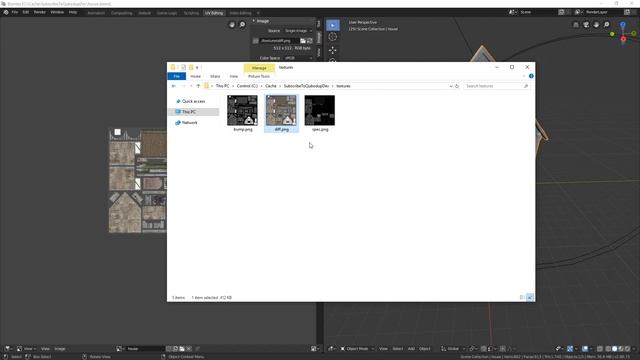Screen dimensions: 640x360
Task: Click the camera view icon in 3D viewport
Action: (586, 25)
